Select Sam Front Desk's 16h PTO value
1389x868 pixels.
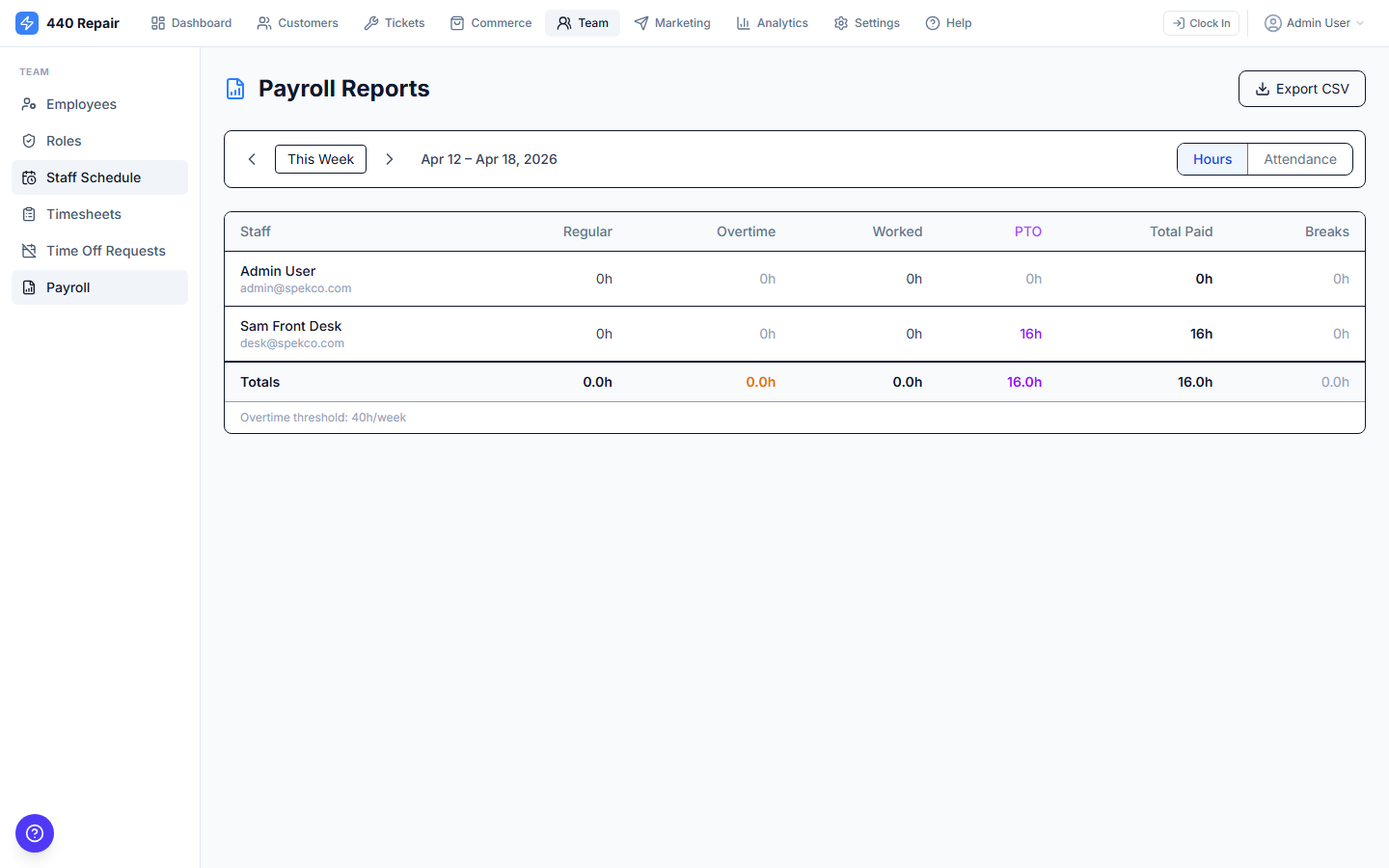click(x=1030, y=333)
